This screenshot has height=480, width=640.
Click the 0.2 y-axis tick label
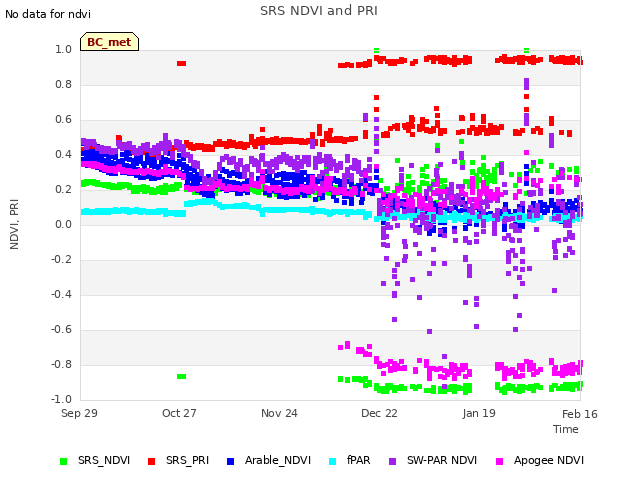coord(63,189)
